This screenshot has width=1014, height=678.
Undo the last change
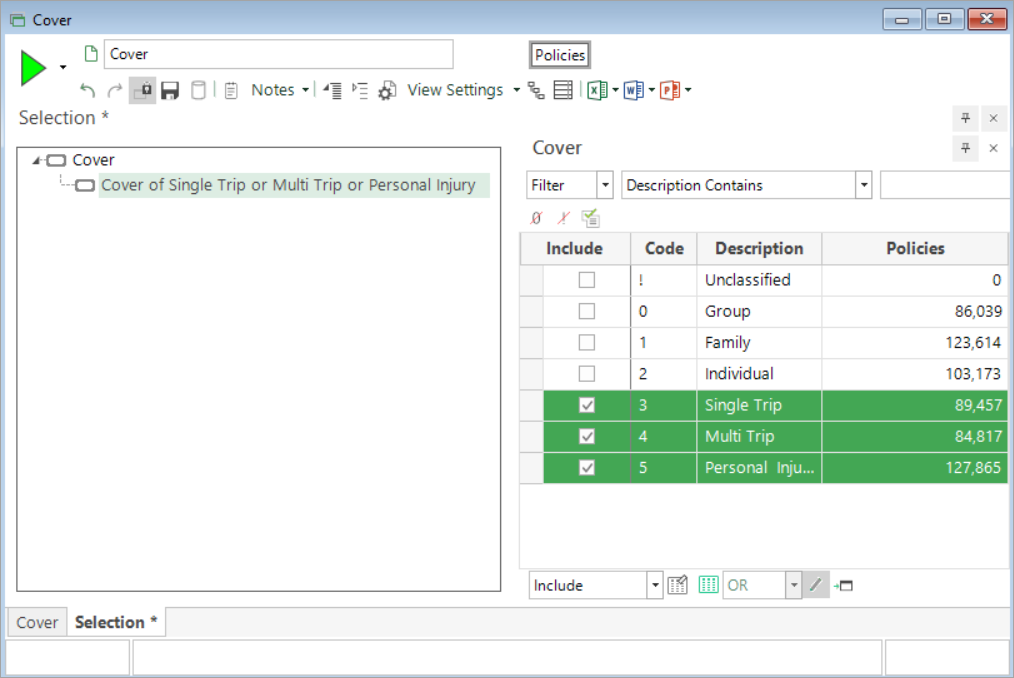click(87, 91)
